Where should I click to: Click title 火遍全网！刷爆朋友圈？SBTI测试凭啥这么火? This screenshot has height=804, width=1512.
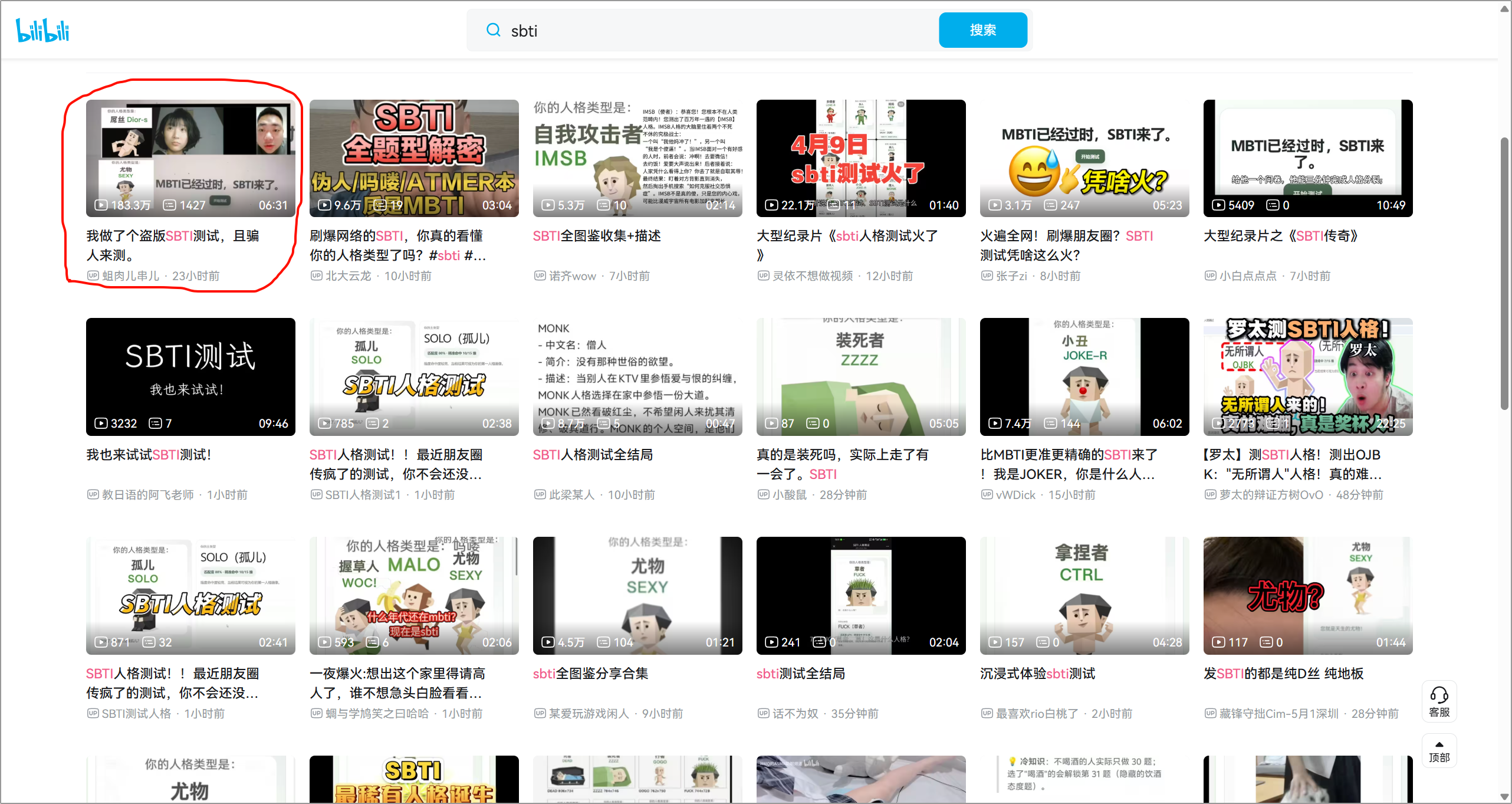click(1067, 245)
